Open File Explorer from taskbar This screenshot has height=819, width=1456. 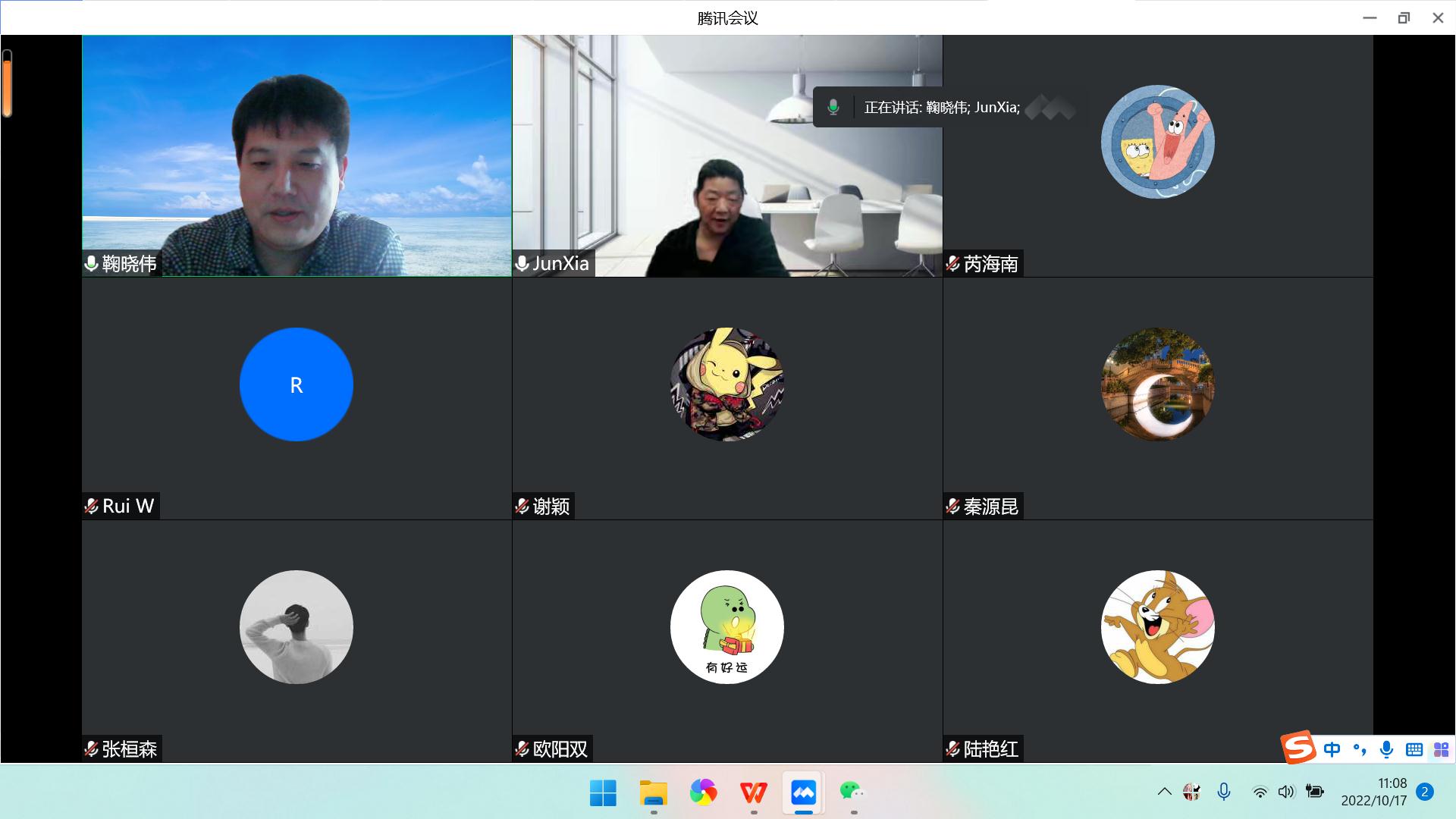coord(653,793)
